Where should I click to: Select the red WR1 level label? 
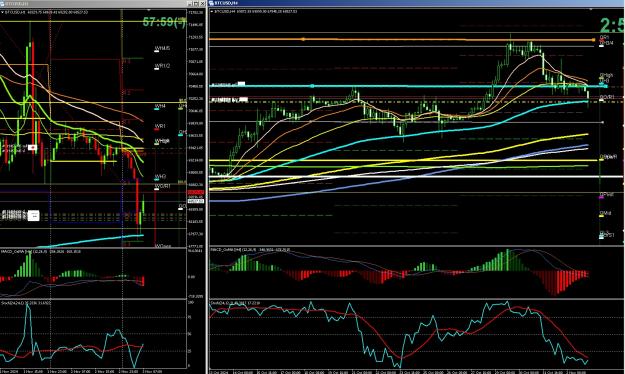pos(160,126)
